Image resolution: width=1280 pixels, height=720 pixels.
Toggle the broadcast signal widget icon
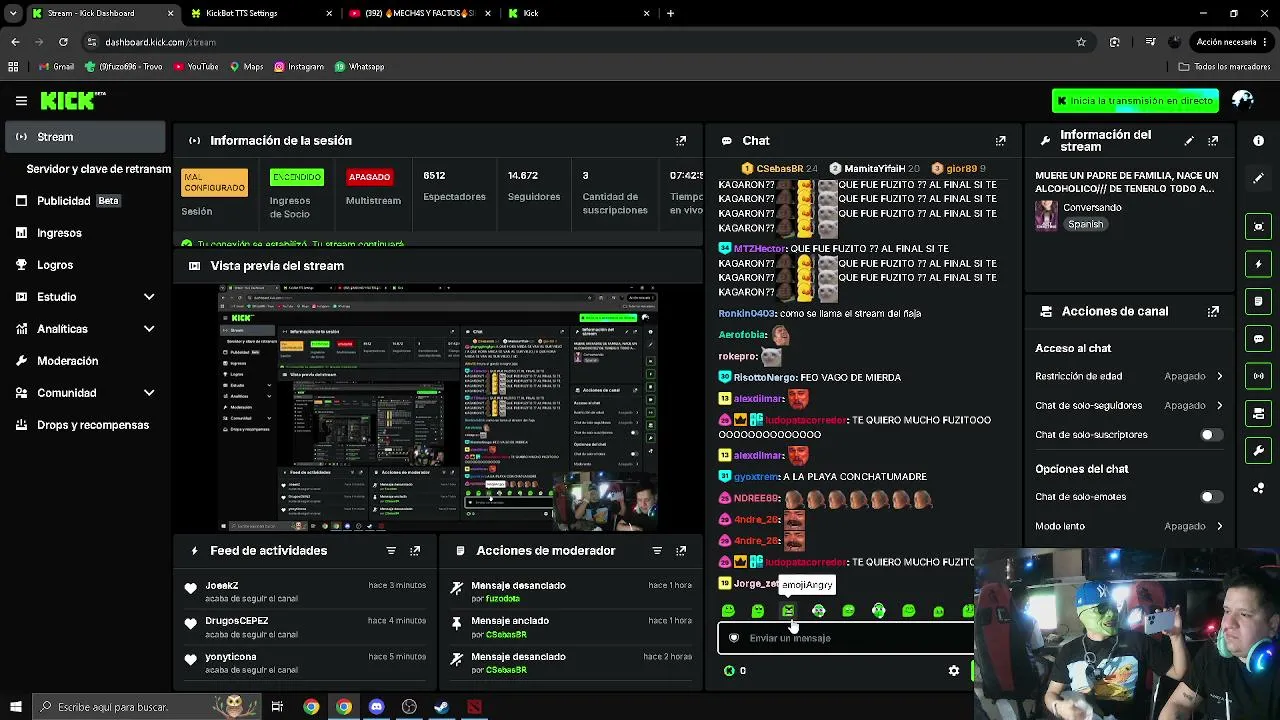click(1259, 376)
